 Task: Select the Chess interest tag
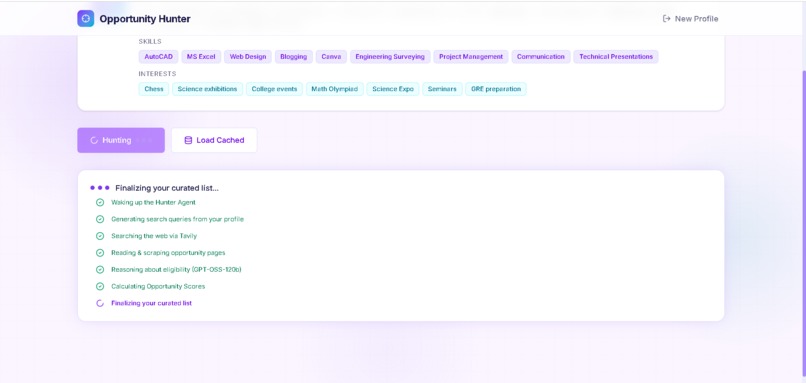click(x=154, y=89)
